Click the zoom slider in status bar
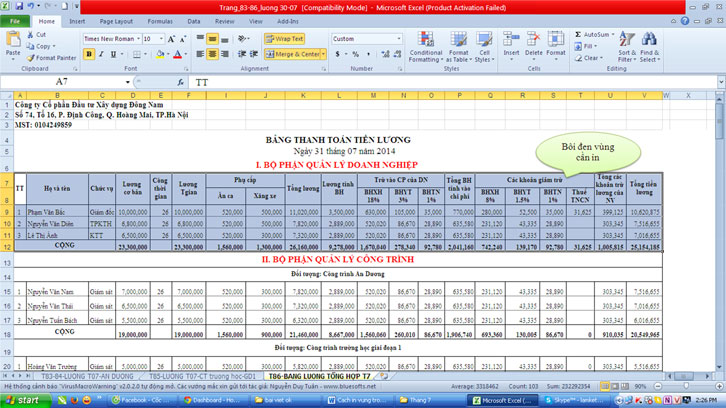This screenshot has width=726, height=408. click(x=687, y=386)
